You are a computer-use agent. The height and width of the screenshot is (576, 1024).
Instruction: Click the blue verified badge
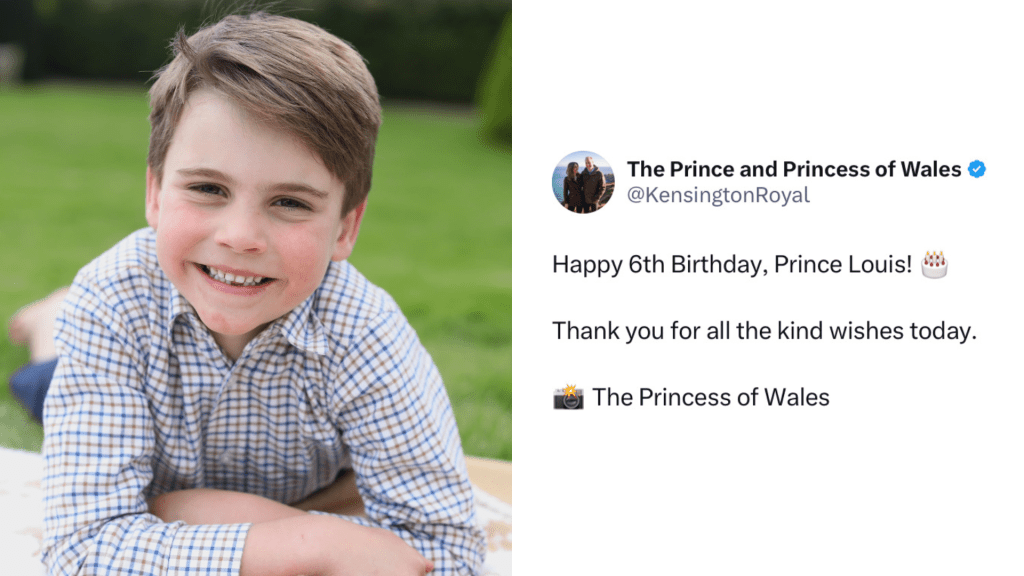(977, 169)
